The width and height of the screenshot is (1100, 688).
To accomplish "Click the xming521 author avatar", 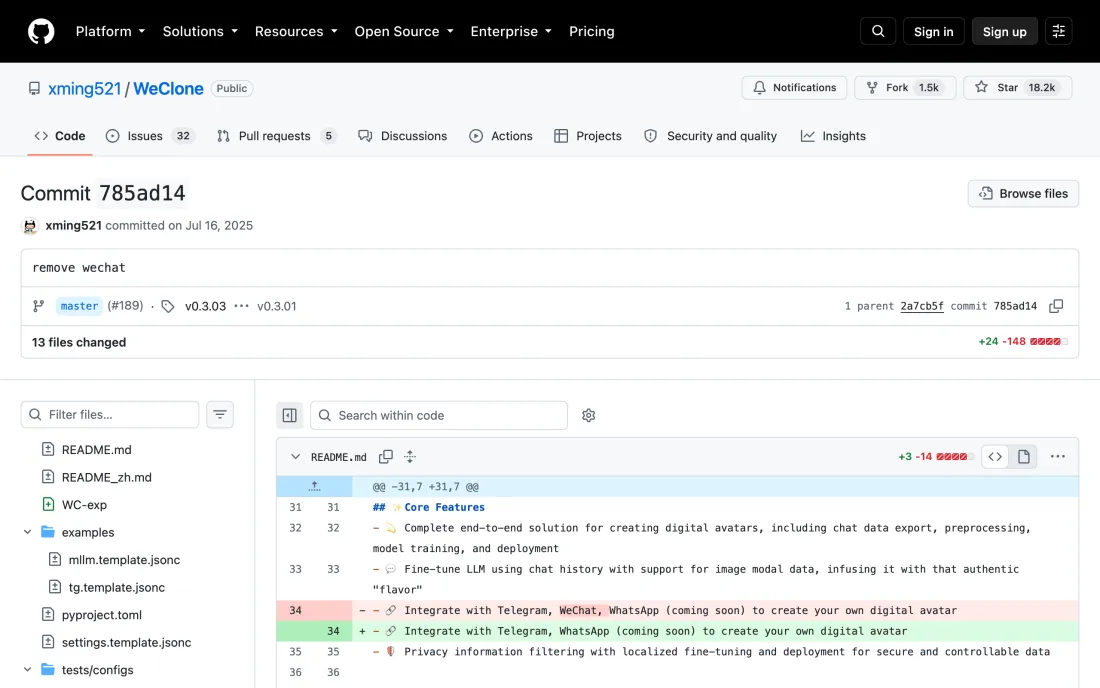I will pos(29,226).
